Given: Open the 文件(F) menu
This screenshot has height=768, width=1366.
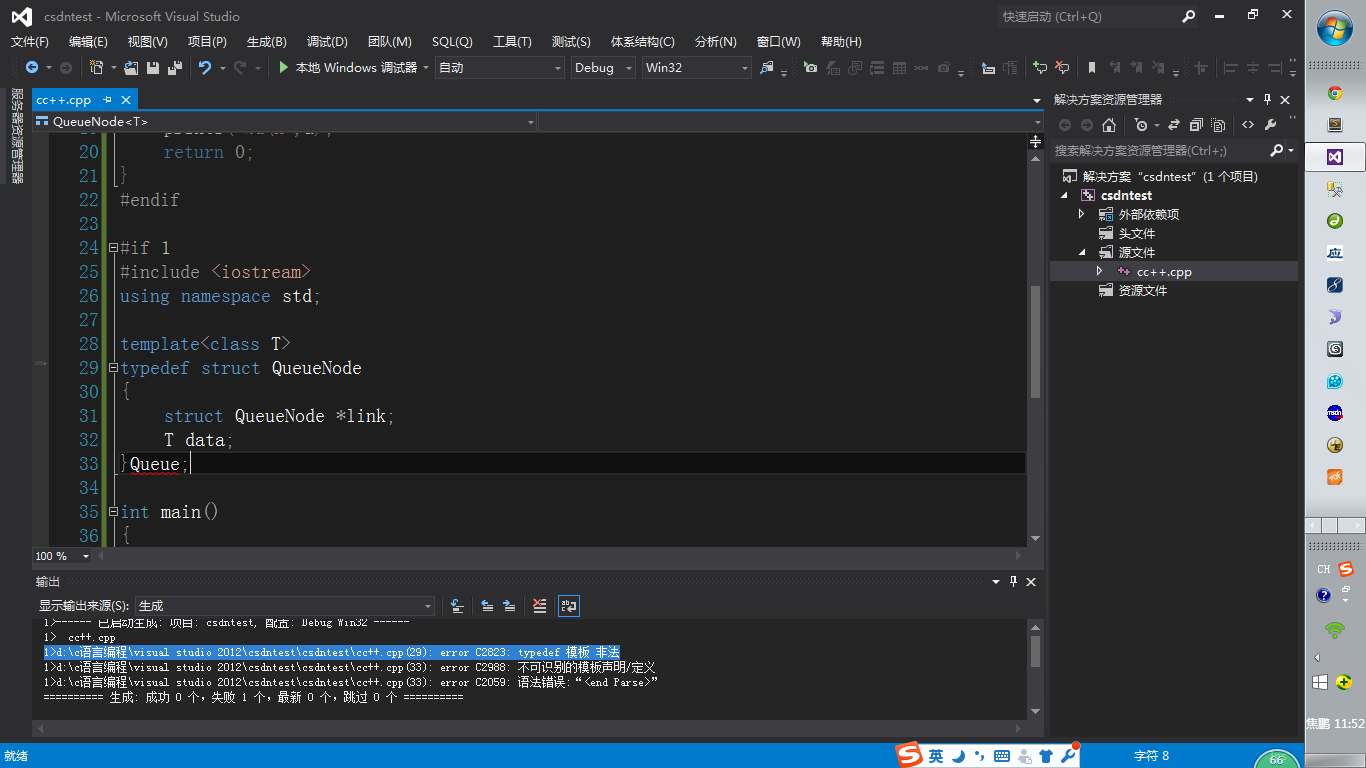Looking at the screenshot, I should click(x=30, y=41).
